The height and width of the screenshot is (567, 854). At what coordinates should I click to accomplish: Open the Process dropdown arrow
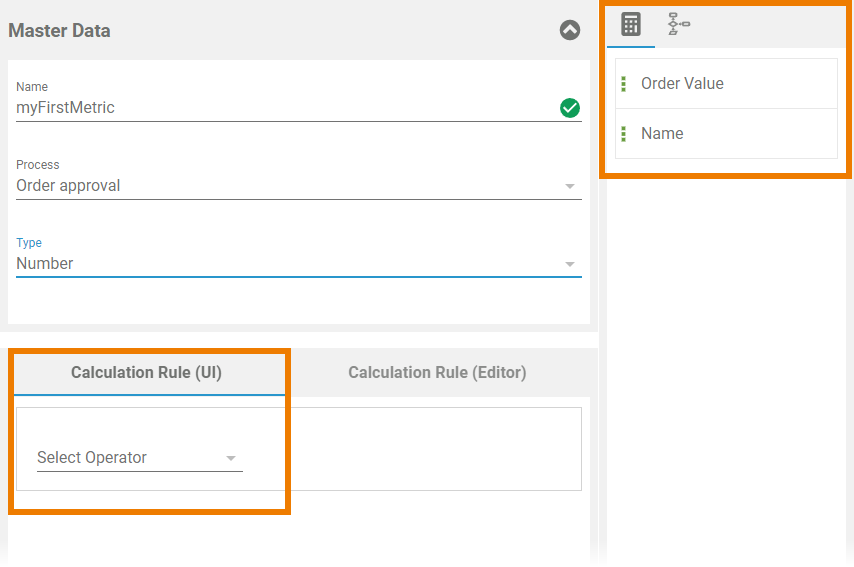point(570,186)
